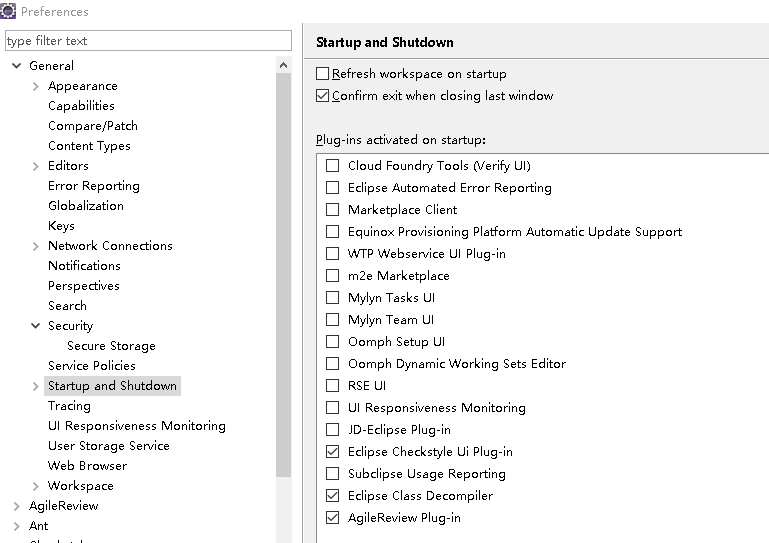769x543 pixels.
Task: Uncheck Eclipse Checkstyle Ui Plug-in
Action: pyautogui.click(x=333, y=452)
